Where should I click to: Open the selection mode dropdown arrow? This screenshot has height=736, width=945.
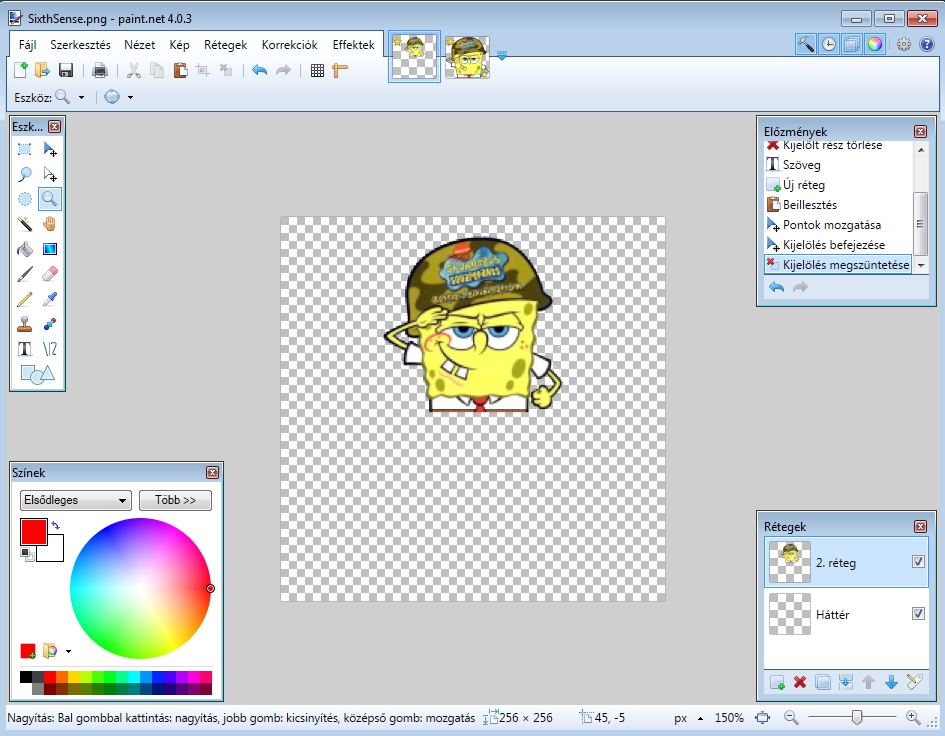tap(130, 97)
